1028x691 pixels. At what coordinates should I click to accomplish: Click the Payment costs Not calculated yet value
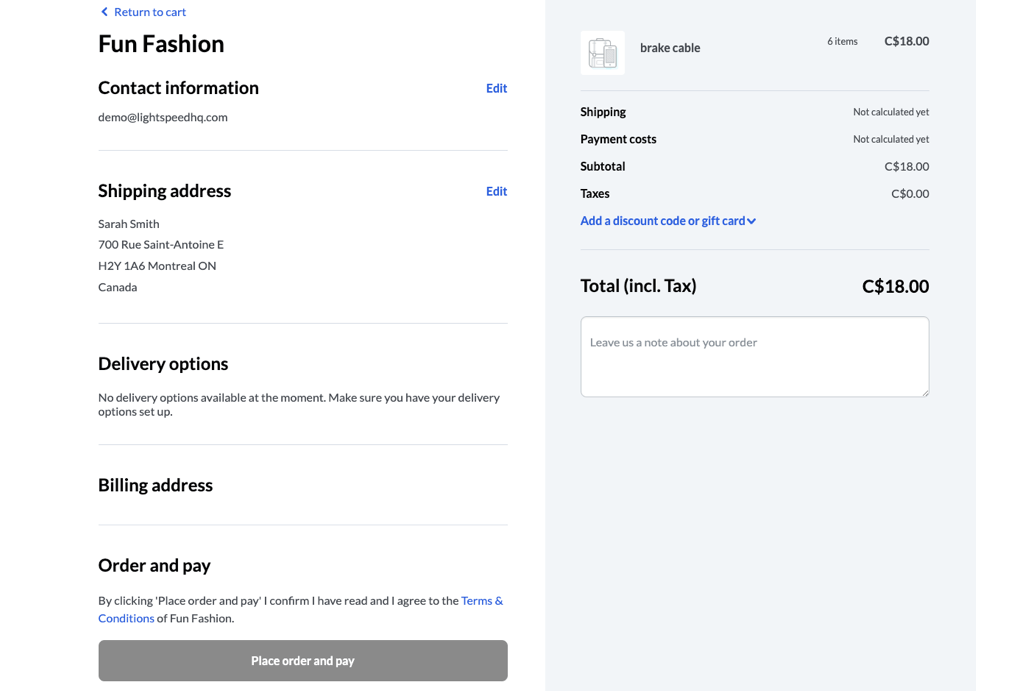pos(891,139)
